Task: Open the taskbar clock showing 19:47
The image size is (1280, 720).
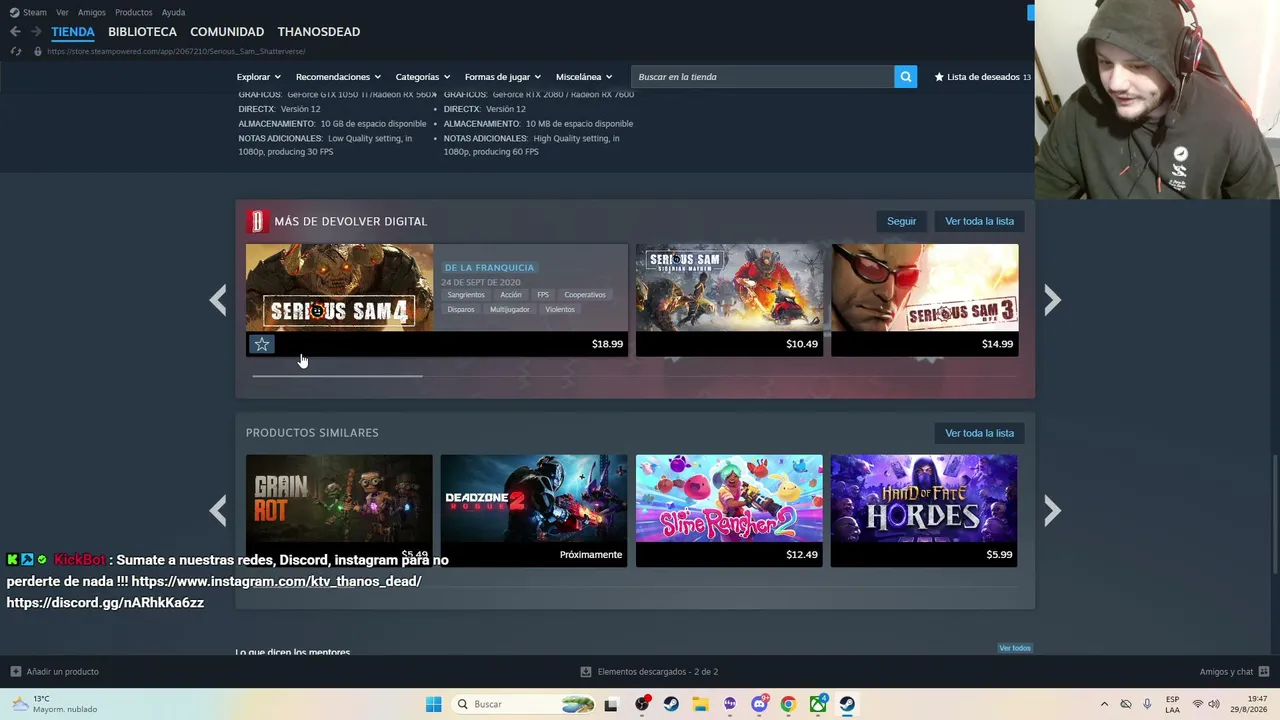Action: (x=1248, y=704)
